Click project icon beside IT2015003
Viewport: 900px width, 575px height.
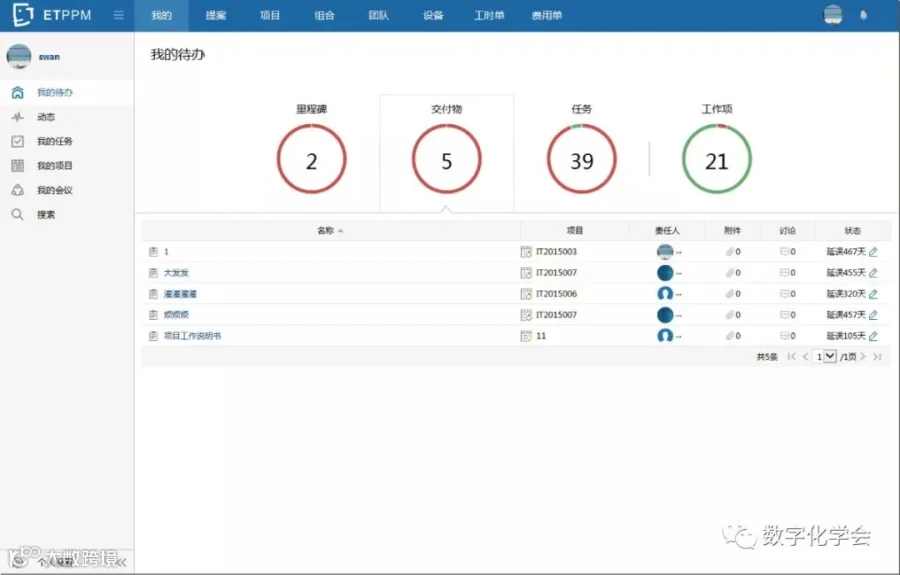[526, 251]
